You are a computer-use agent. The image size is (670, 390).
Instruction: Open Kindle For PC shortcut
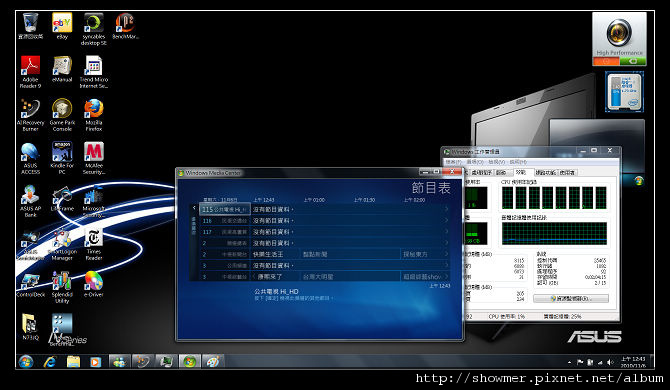(62, 158)
